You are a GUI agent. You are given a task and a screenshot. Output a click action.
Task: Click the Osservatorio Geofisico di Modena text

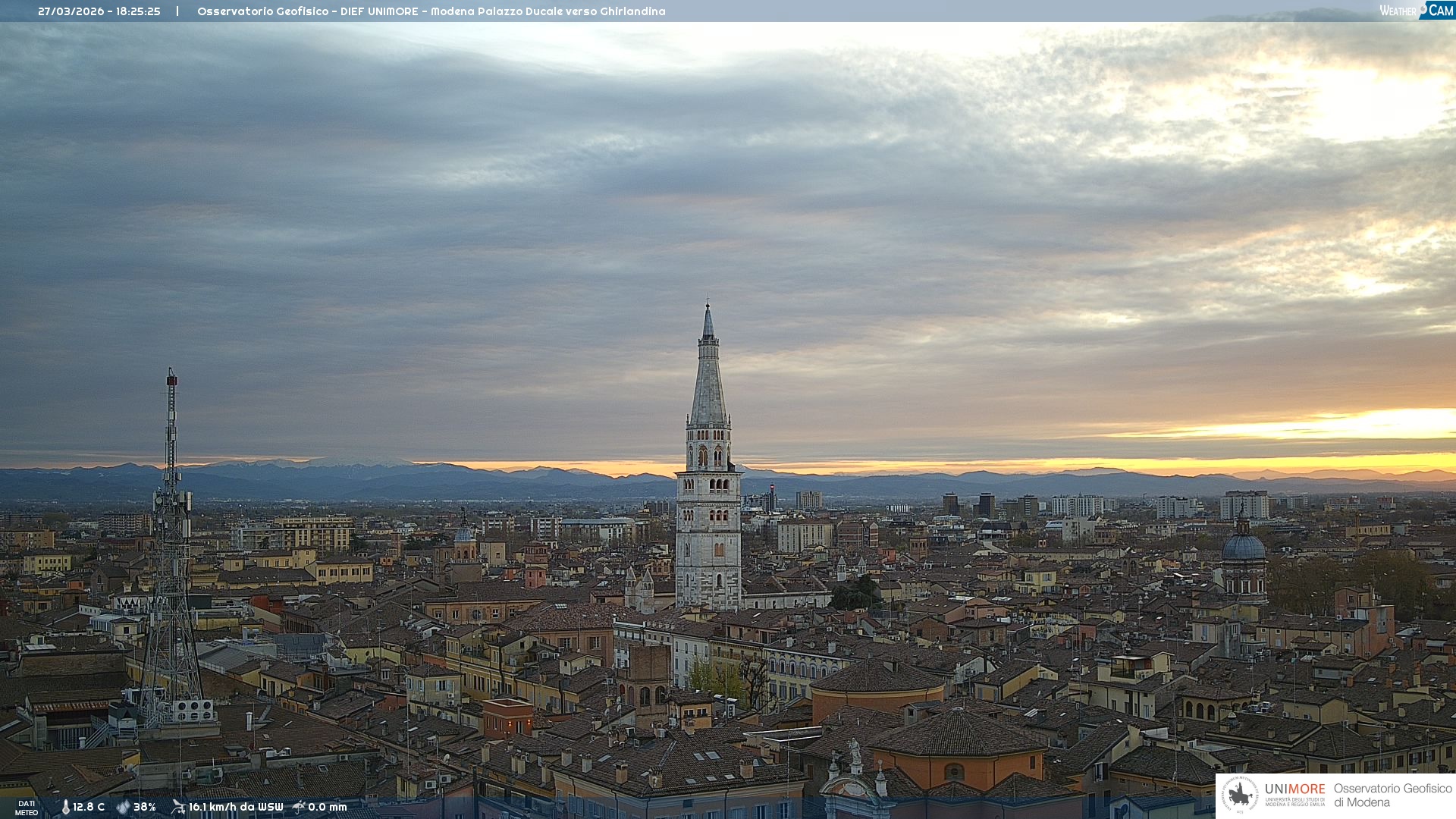click(x=1392, y=795)
